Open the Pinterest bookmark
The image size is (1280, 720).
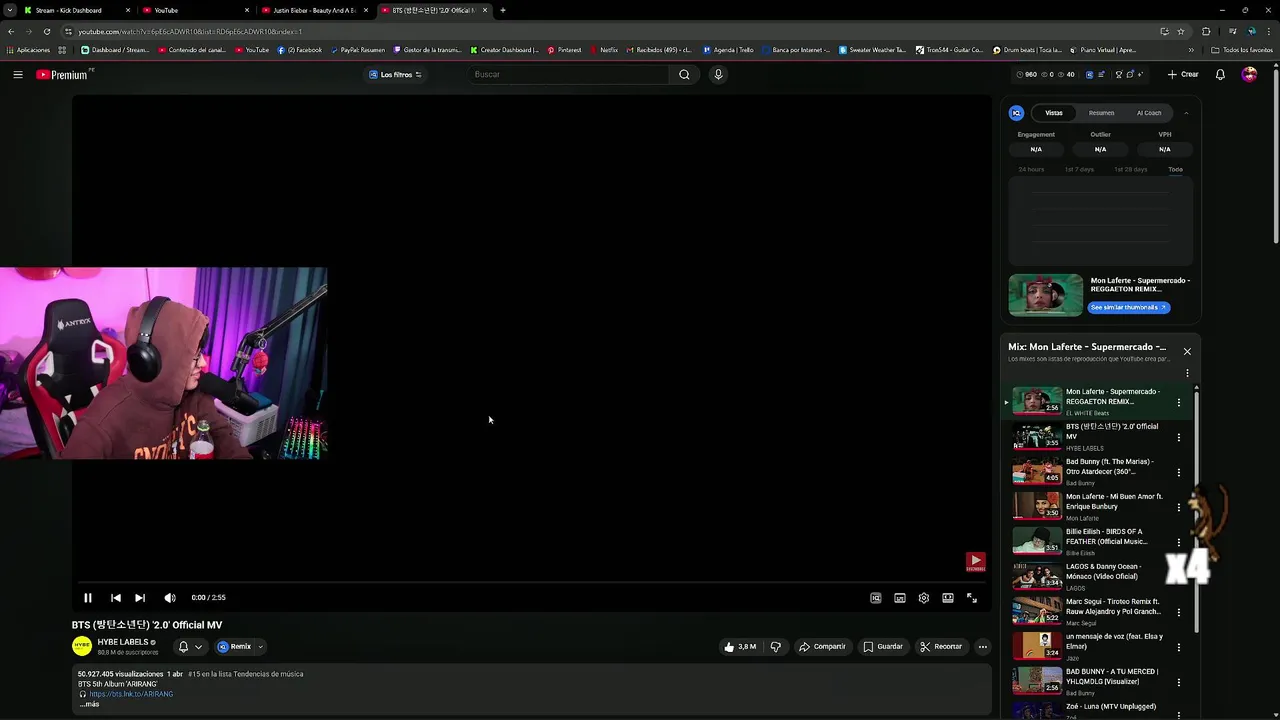pyautogui.click(x=564, y=50)
